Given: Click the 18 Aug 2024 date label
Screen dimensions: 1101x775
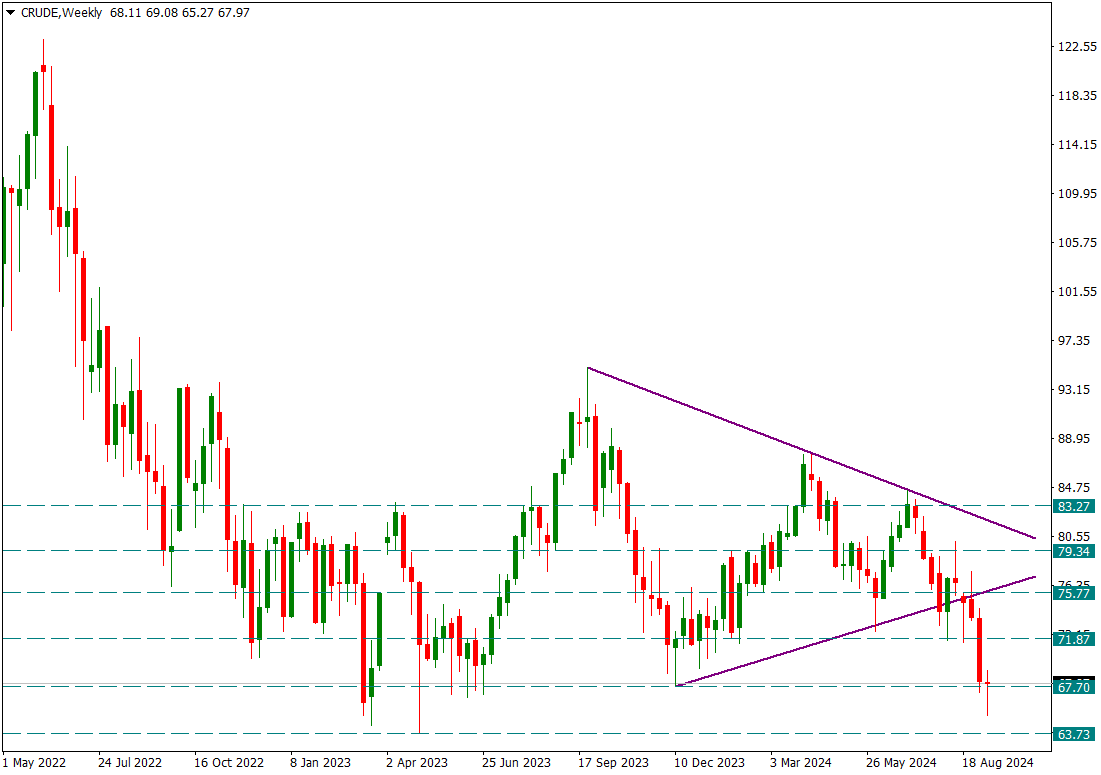Looking at the screenshot, I should [x=997, y=762].
